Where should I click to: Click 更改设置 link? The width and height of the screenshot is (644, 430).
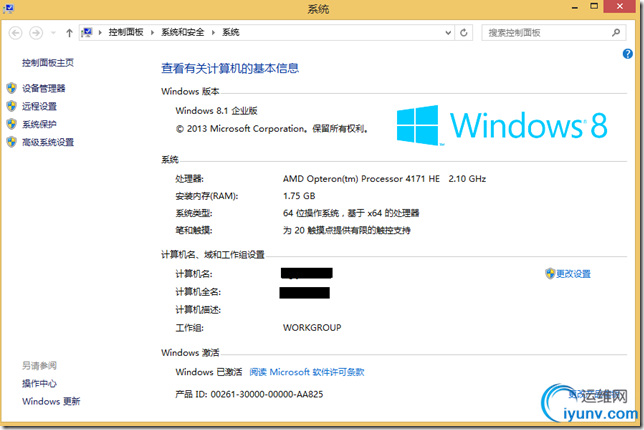point(573,274)
